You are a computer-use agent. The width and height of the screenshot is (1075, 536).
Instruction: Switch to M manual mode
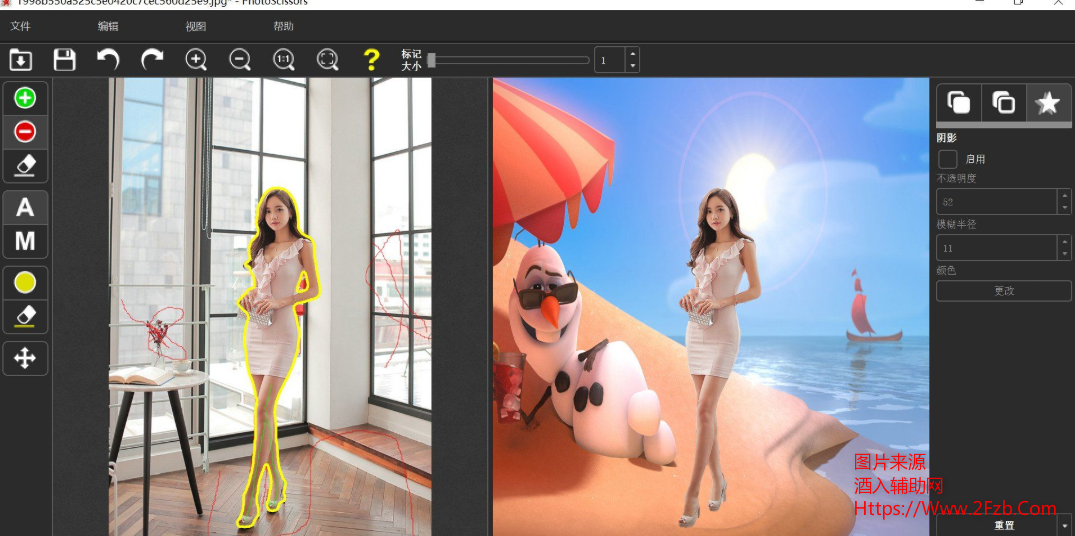click(x=25, y=241)
